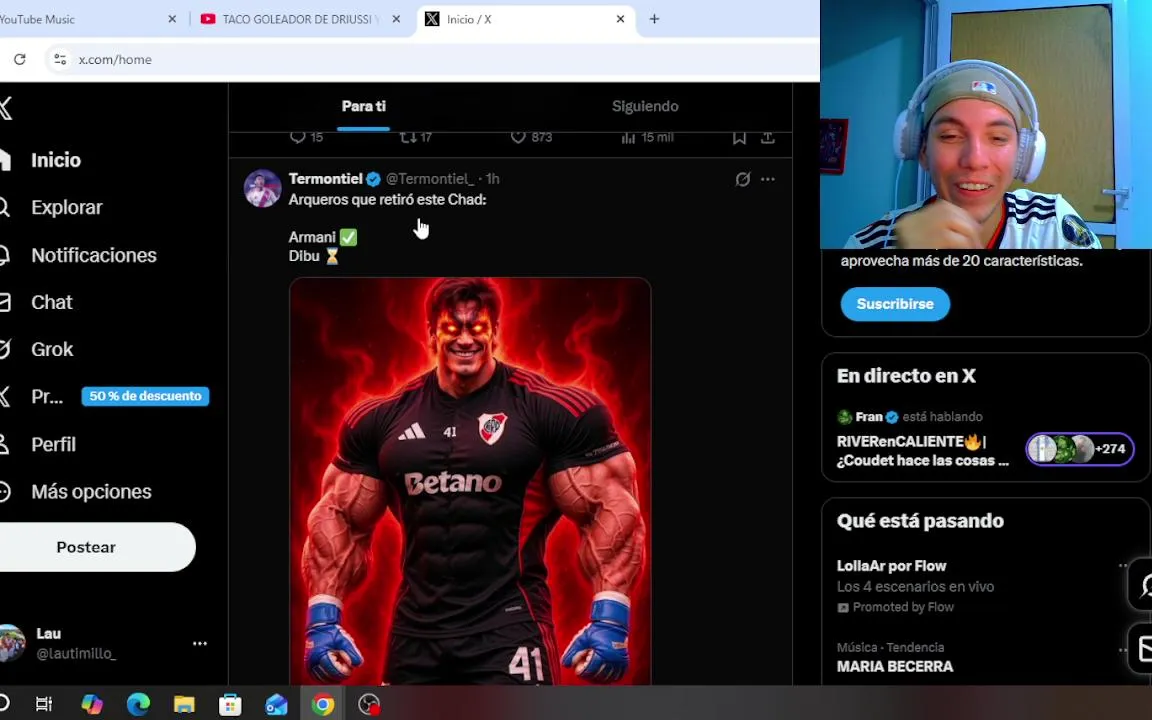The width and height of the screenshot is (1152, 720).
Task: Open more options for LollaAr trend
Action: coord(1123,566)
